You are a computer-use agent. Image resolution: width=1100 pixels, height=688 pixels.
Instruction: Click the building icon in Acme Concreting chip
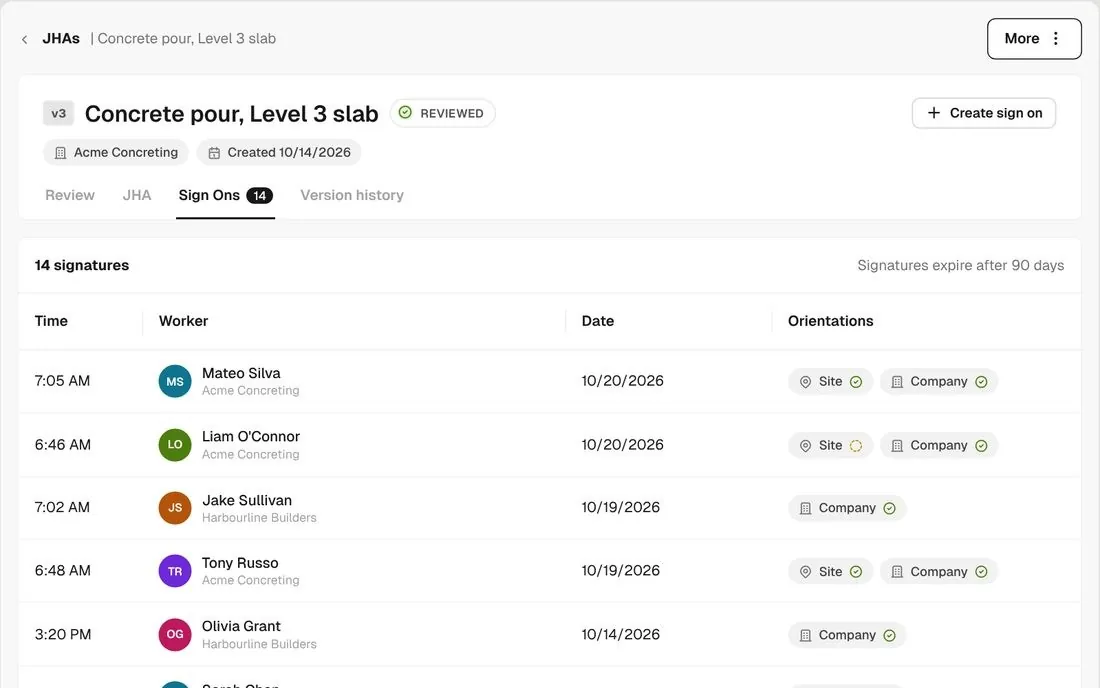(60, 153)
